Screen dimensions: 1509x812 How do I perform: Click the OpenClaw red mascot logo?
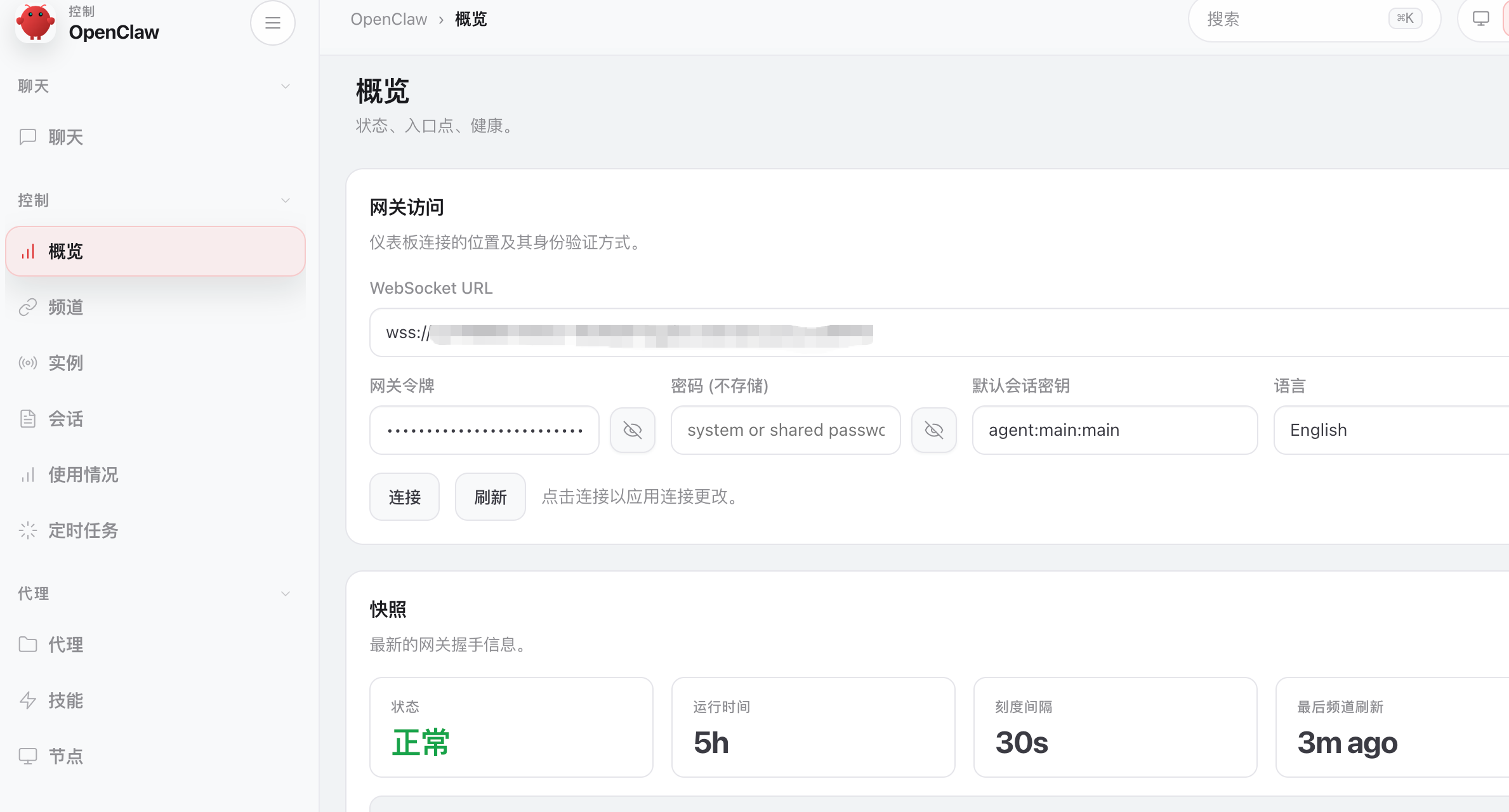coord(36,23)
